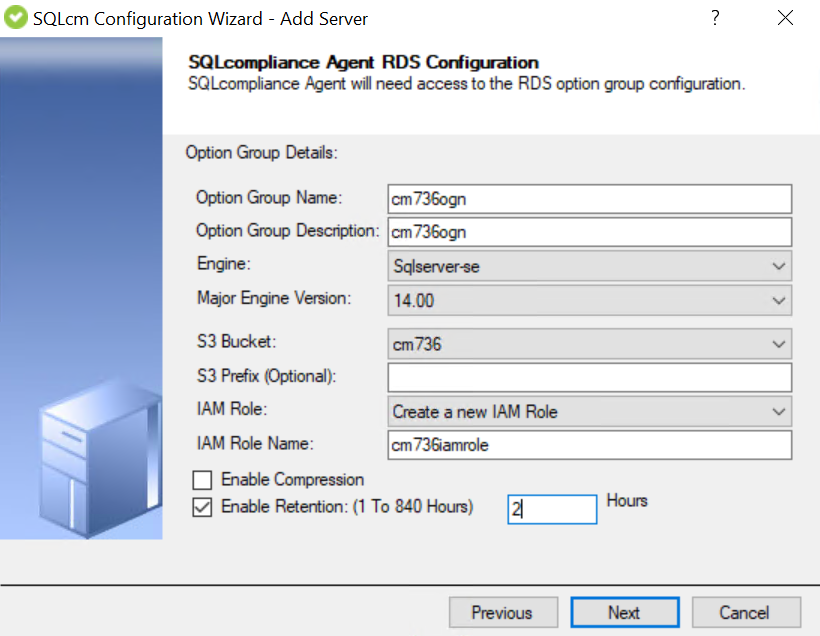Focus the Option Group Name field
The height and width of the screenshot is (636, 820).
pyautogui.click(x=589, y=199)
